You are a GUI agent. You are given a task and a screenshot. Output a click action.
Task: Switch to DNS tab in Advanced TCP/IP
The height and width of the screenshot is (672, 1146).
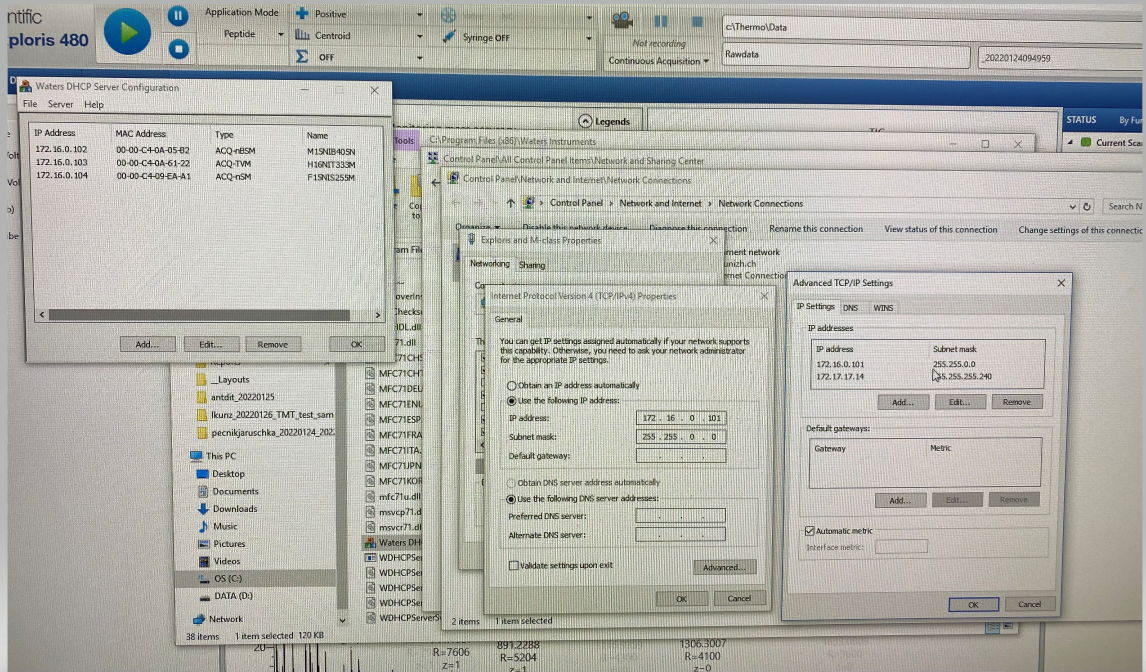point(851,308)
